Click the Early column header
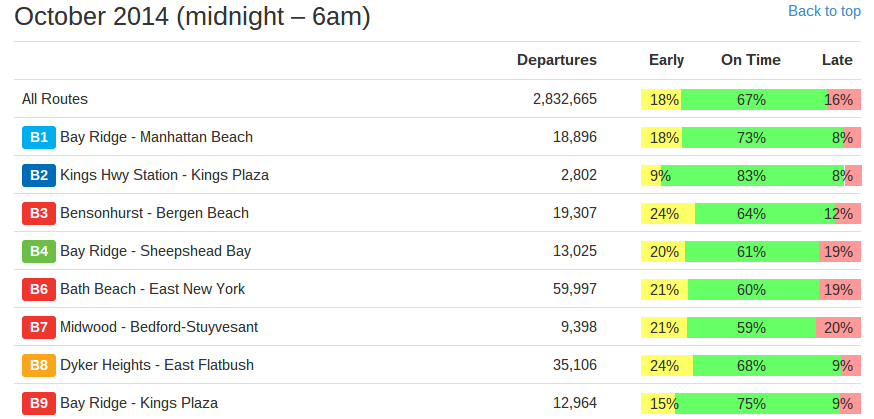The image size is (874, 419). click(x=667, y=60)
